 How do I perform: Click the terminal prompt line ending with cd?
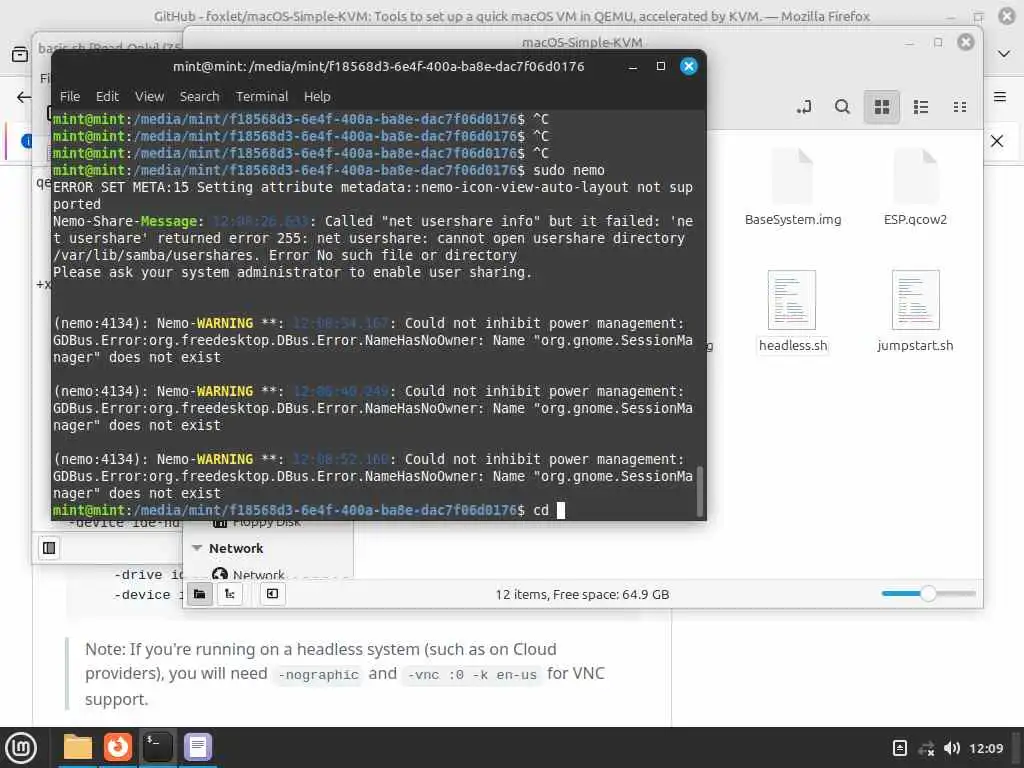click(x=308, y=510)
